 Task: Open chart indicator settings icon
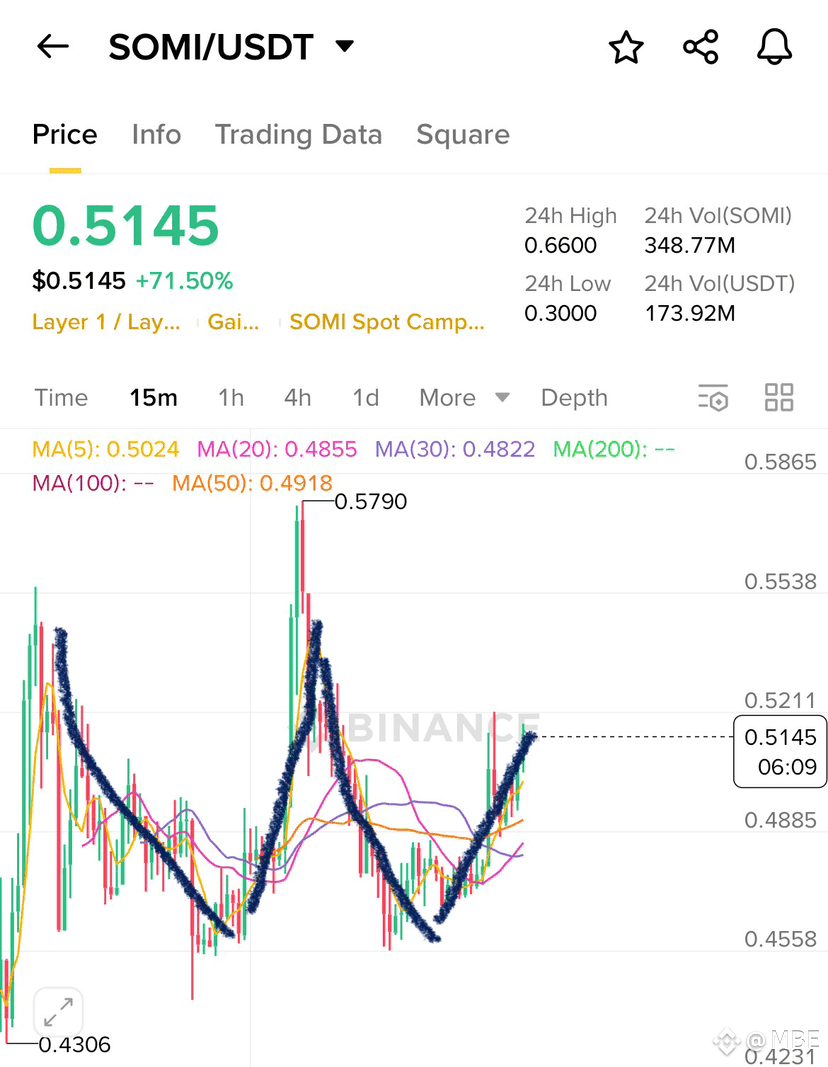click(713, 397)
